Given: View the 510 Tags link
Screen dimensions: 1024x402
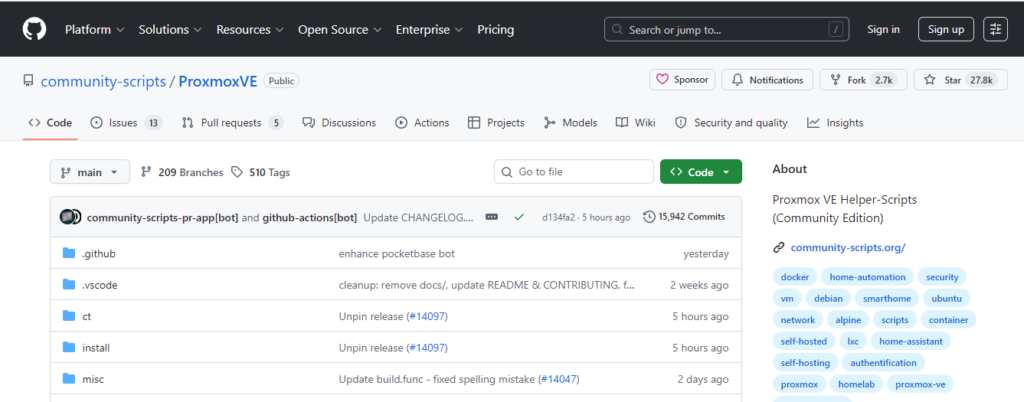Looking at the screenshot, I should [261, 172].
